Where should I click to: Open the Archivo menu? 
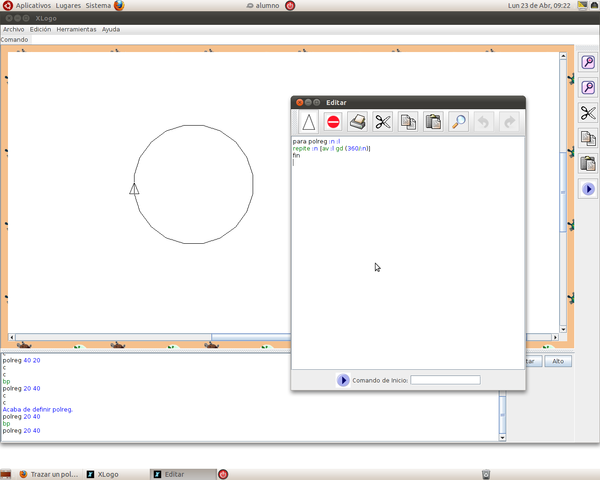pos(13,29)
